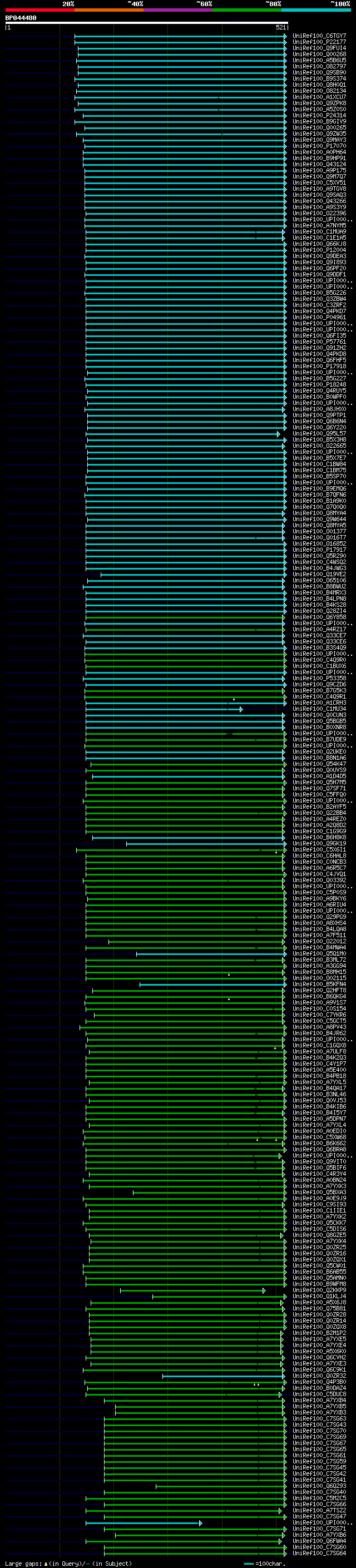Viewport: 356px width, 1568px height.
Task: Select hit label UniRef100_A2Q8D2
Action: [x=319, y=825]
